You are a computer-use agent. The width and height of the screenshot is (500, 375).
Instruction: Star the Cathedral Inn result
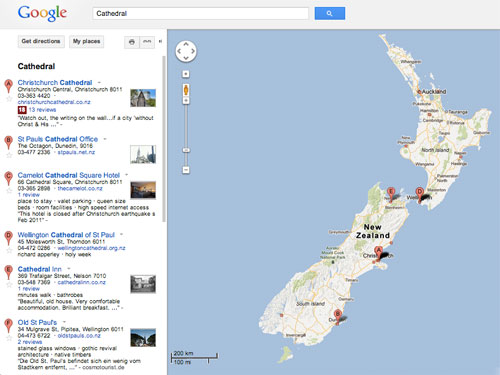tap(9, 285)
